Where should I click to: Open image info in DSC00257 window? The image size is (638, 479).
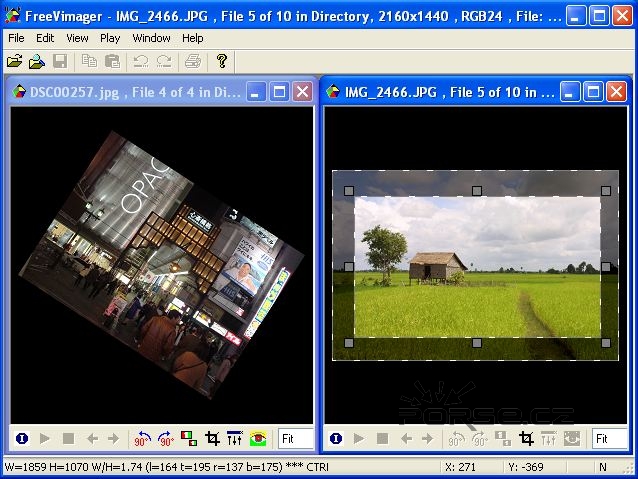[22, 439]
